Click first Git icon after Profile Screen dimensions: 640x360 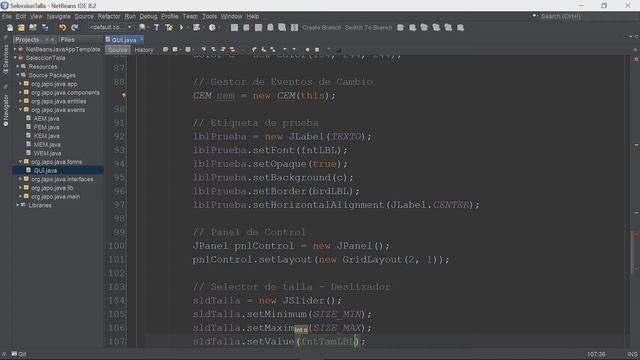coord(234,28)
